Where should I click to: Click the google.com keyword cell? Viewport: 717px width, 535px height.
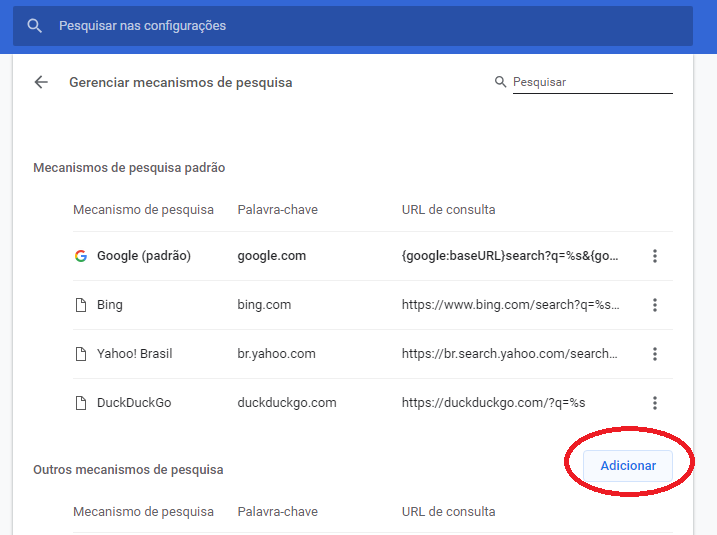[x=272, y=256]
